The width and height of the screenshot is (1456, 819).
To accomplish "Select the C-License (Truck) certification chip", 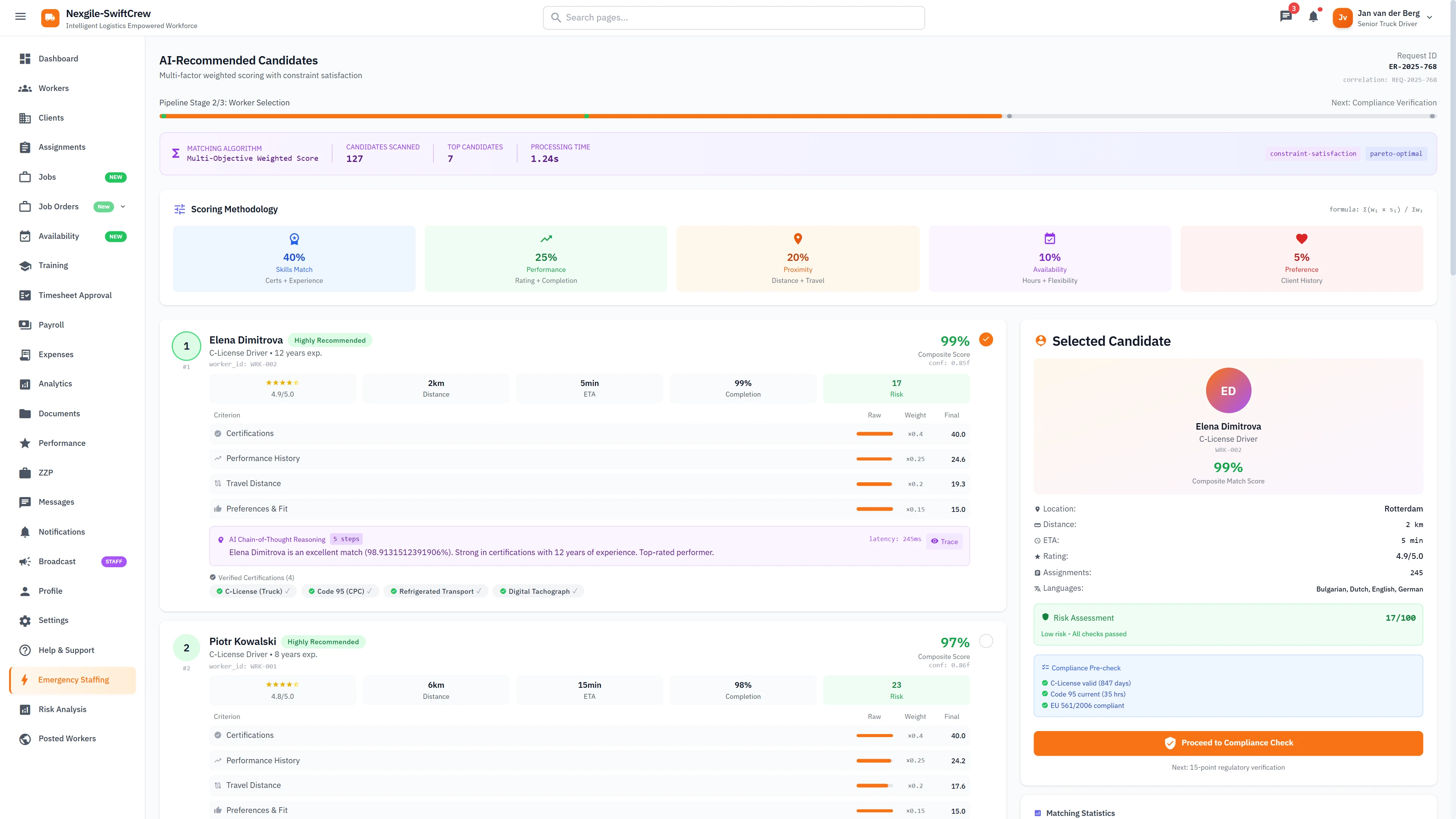I will click(253, 591).
